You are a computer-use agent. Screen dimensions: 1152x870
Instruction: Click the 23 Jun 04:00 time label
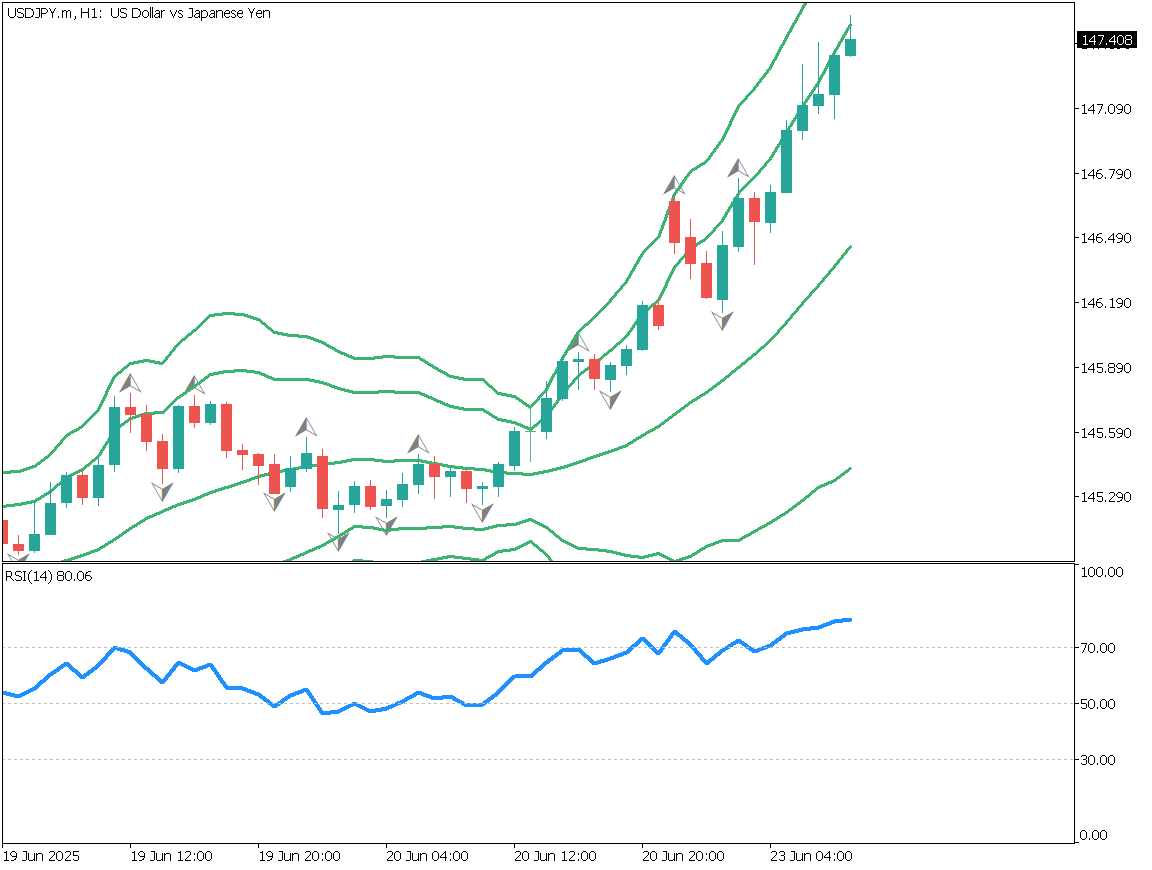[x=810, y=857]
